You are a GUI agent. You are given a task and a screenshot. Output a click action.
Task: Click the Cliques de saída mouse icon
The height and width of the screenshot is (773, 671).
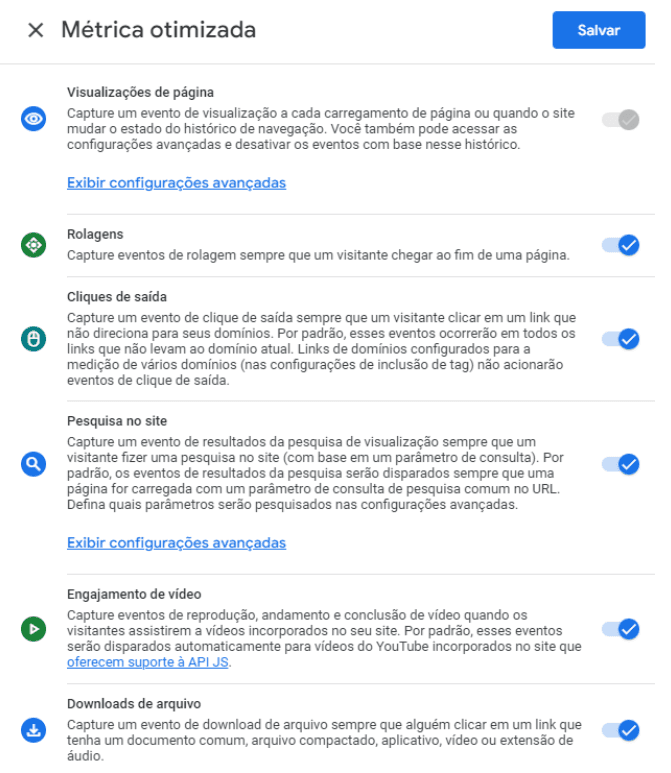tap(34, 339)
